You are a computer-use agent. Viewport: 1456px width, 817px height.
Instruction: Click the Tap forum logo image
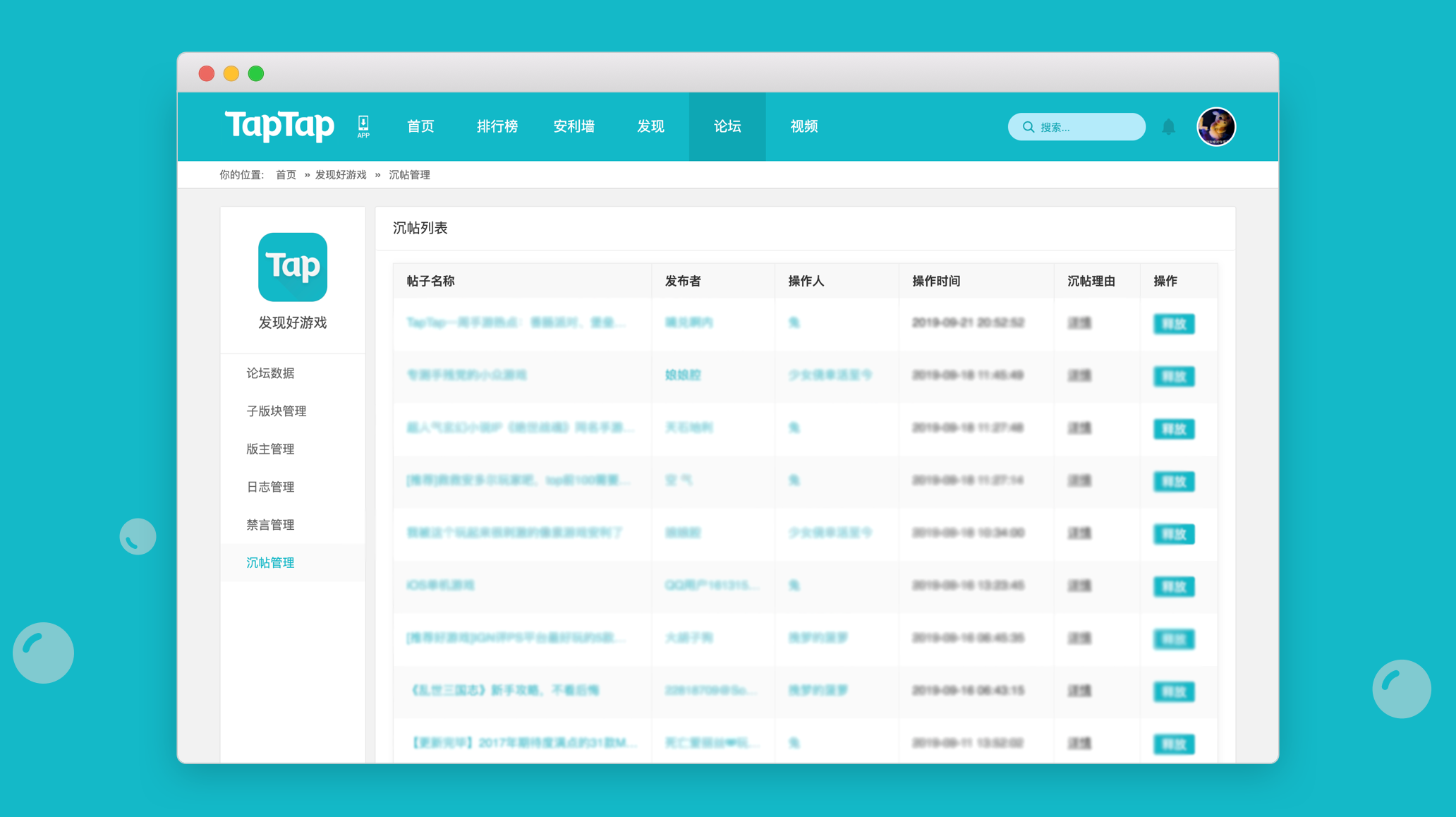coord(293,267)
